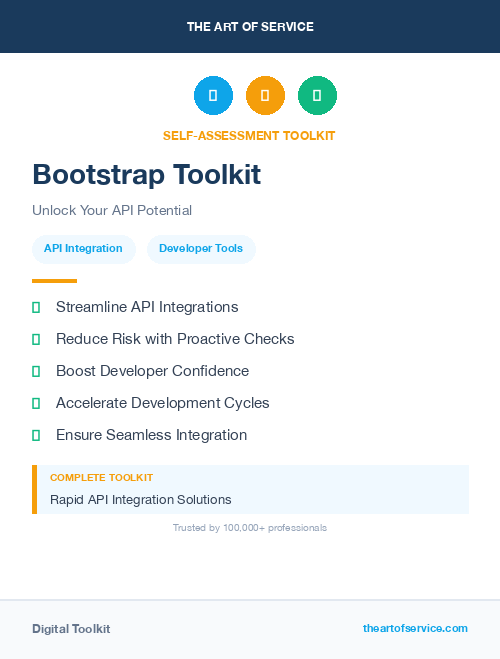
Task: Click THE ART OF SERVICE header title
Action: point(250,27)
